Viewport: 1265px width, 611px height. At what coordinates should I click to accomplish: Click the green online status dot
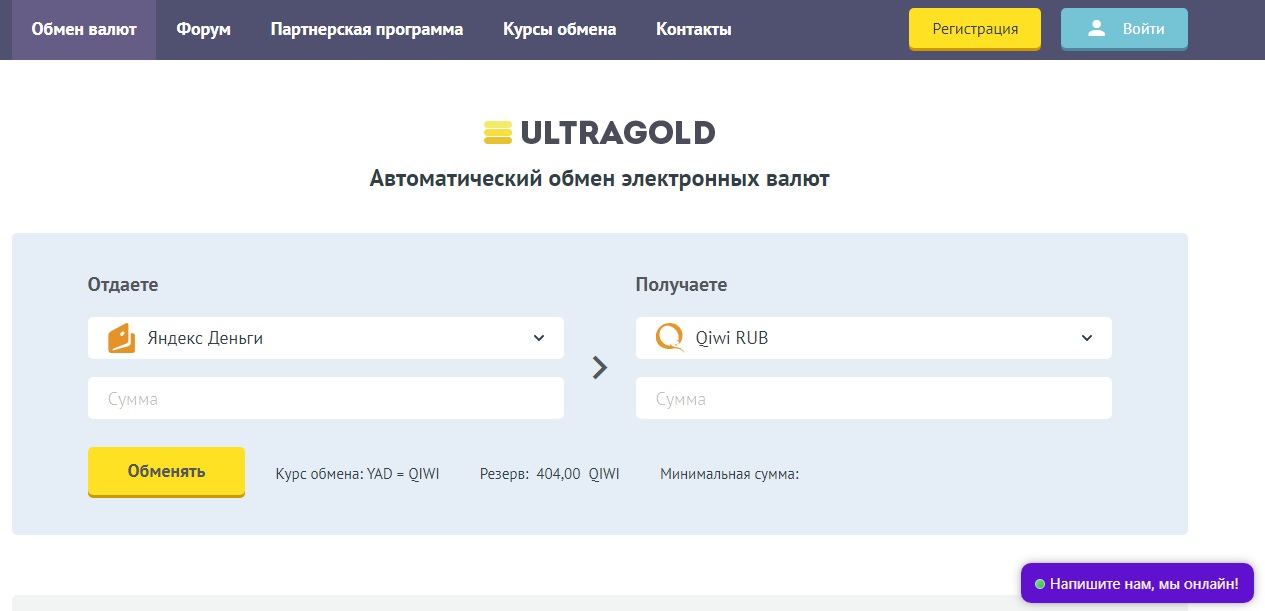(1040, 583)
